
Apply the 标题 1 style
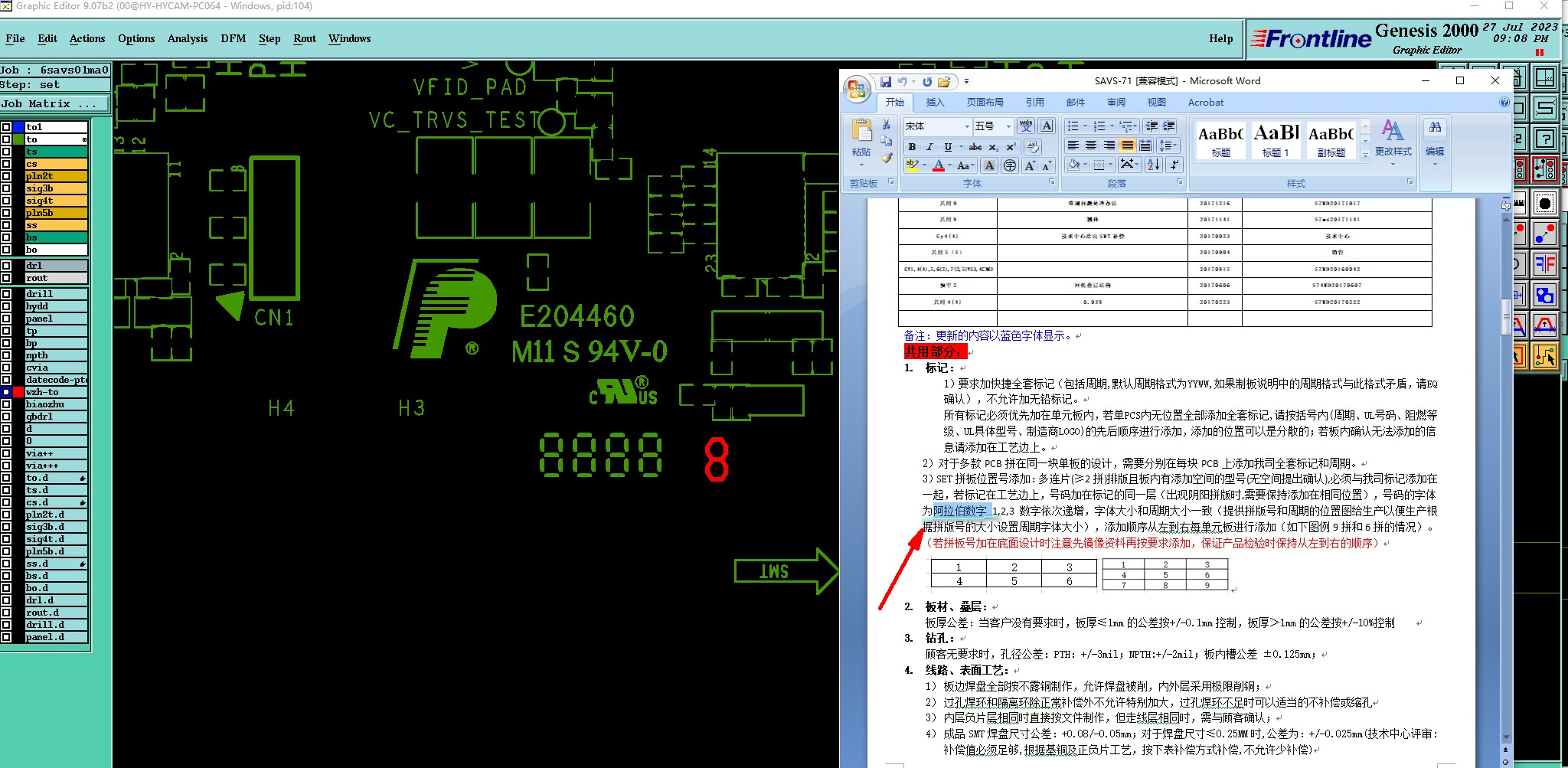coord(1276,140)
